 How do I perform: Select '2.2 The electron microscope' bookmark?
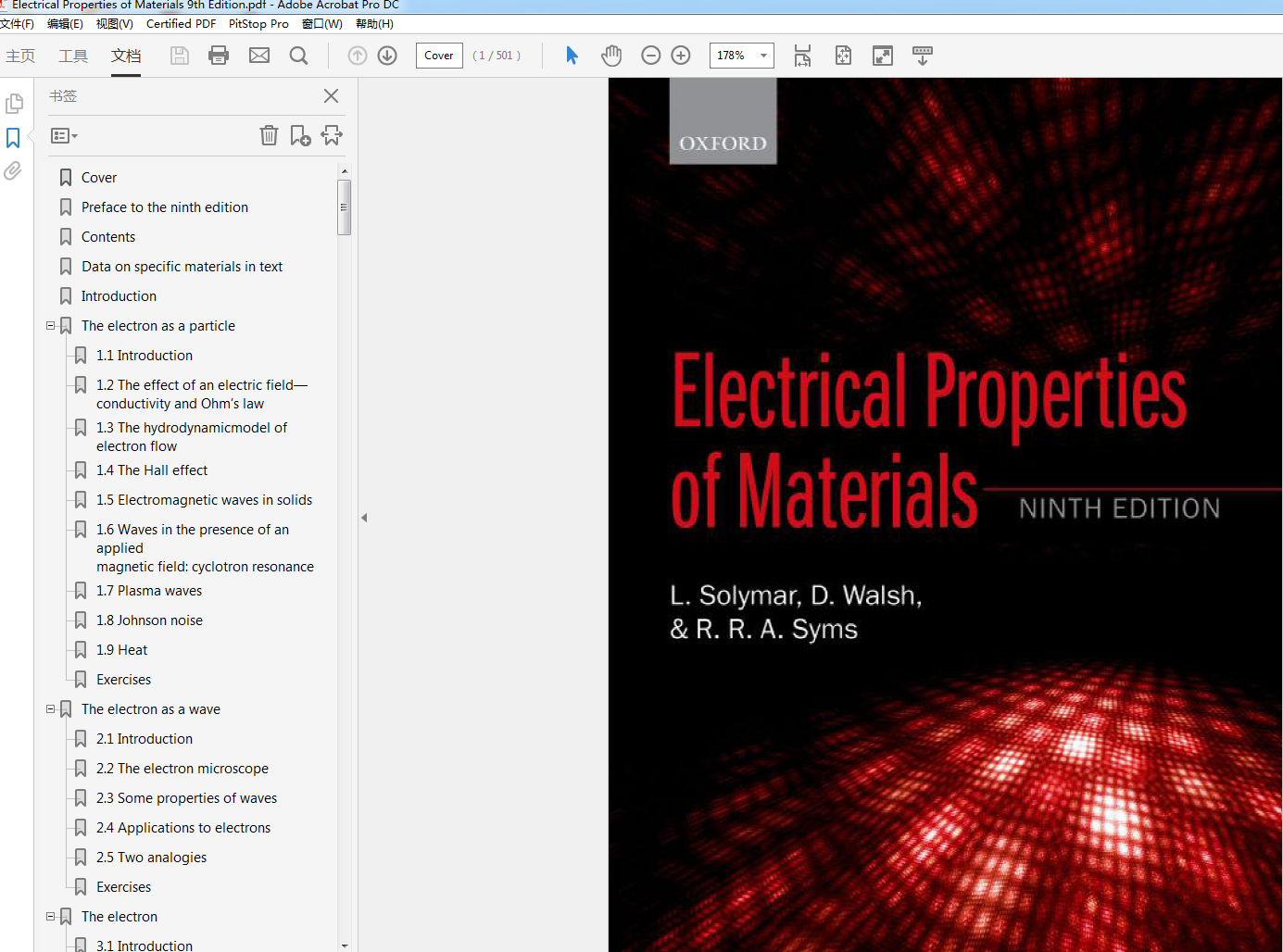(x=182, y=769)
